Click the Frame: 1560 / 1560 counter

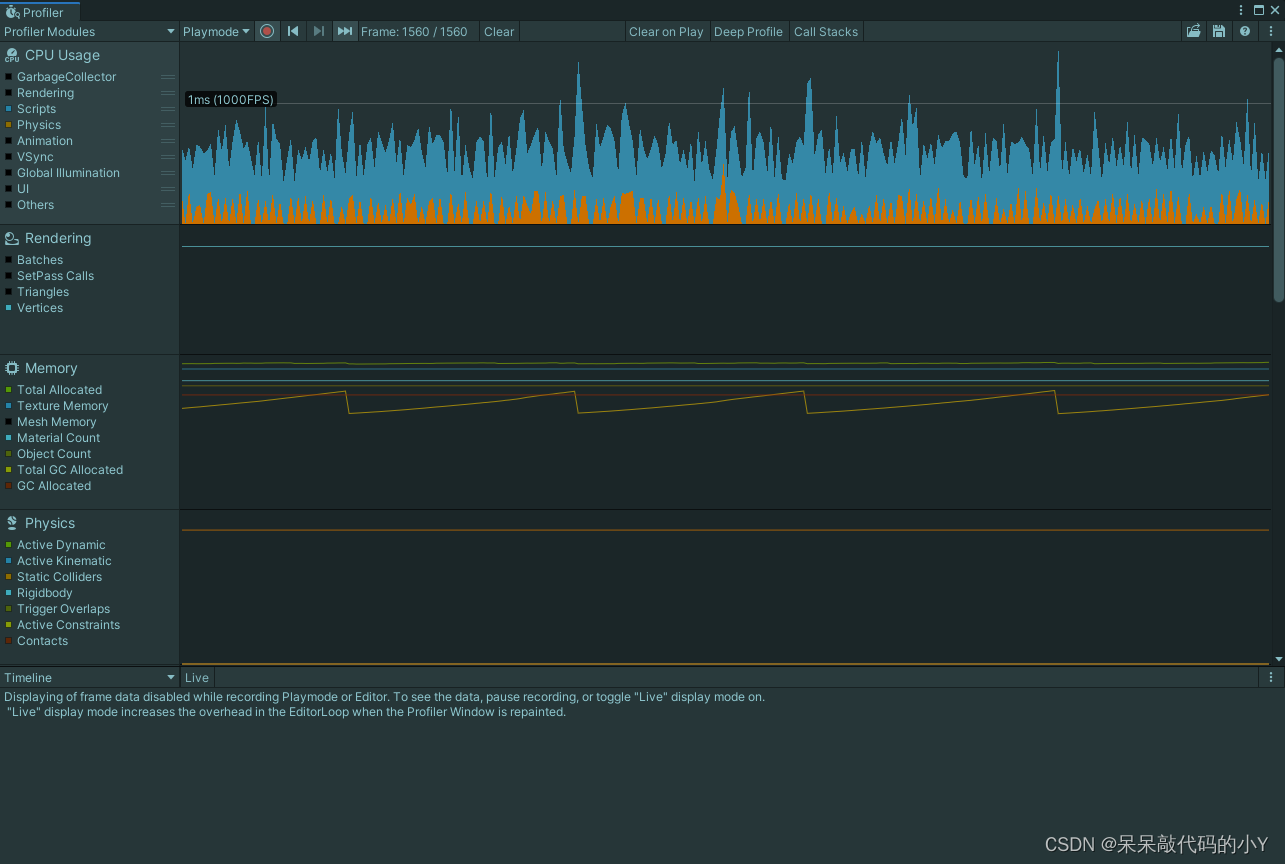[x=414, y=31]
